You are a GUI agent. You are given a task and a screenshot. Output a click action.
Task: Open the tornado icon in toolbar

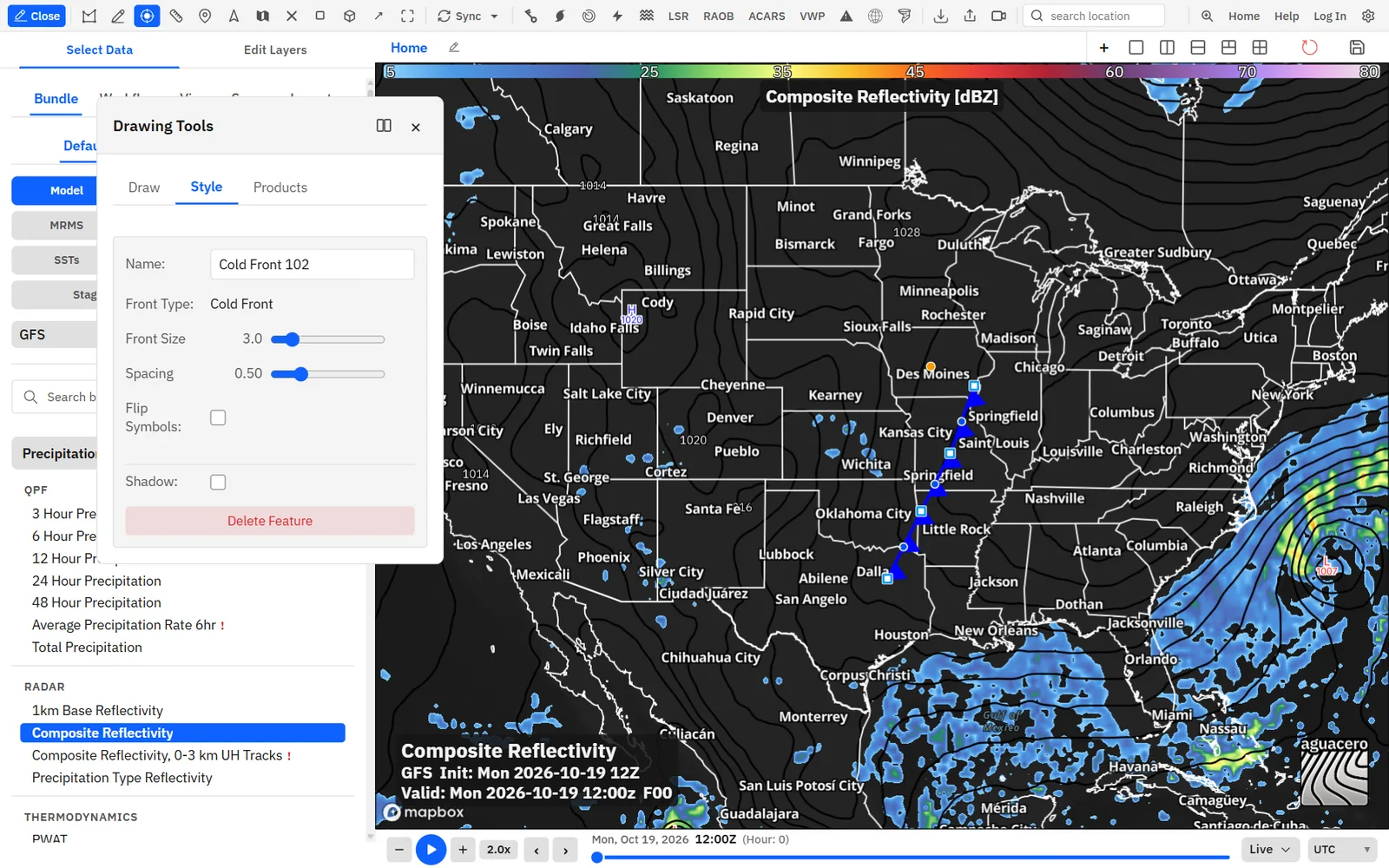tap(905, 16)
